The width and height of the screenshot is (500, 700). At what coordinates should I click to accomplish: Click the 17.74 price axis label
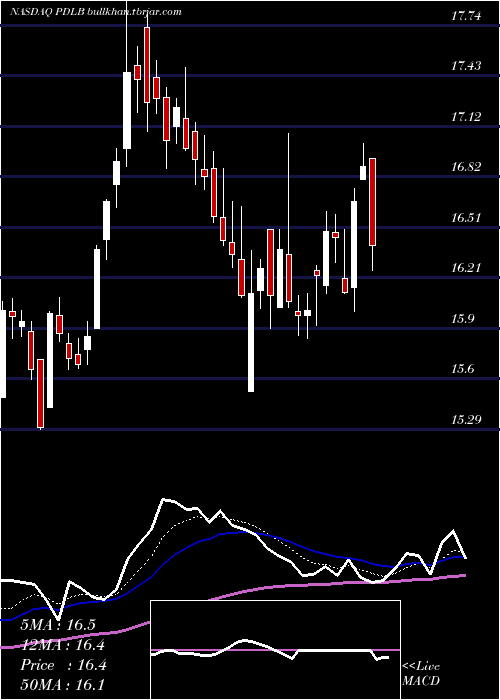466,17
